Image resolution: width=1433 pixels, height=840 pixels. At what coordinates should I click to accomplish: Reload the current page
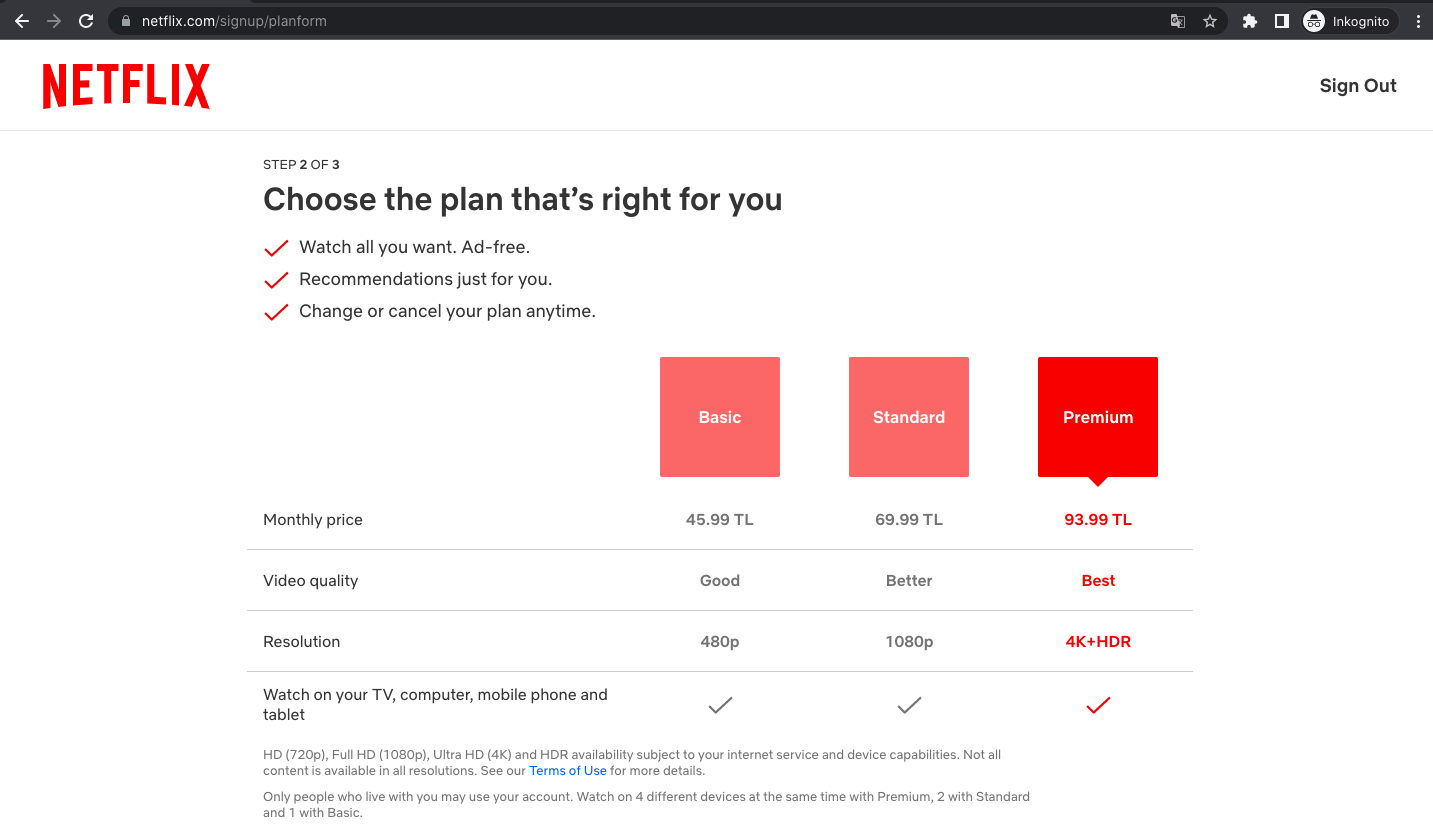86,21
